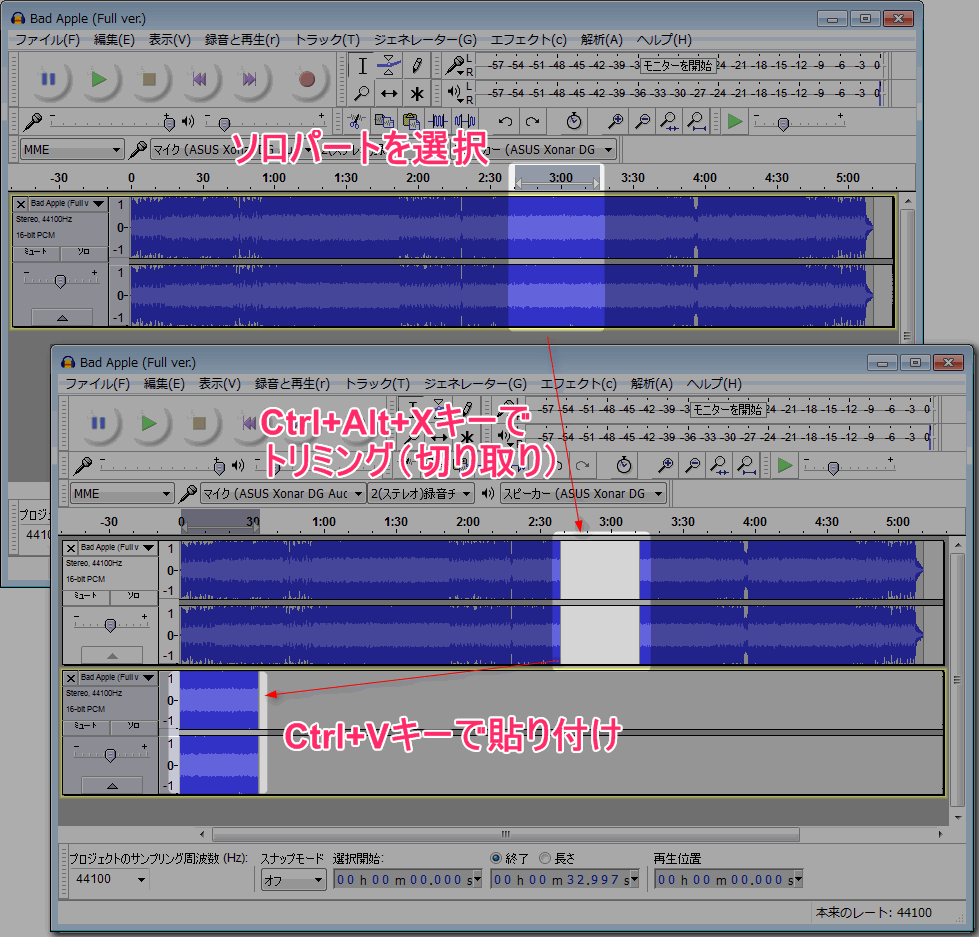Toggle ソロ on the back window track
Screen dimensions: 979x937
(84, 252)
